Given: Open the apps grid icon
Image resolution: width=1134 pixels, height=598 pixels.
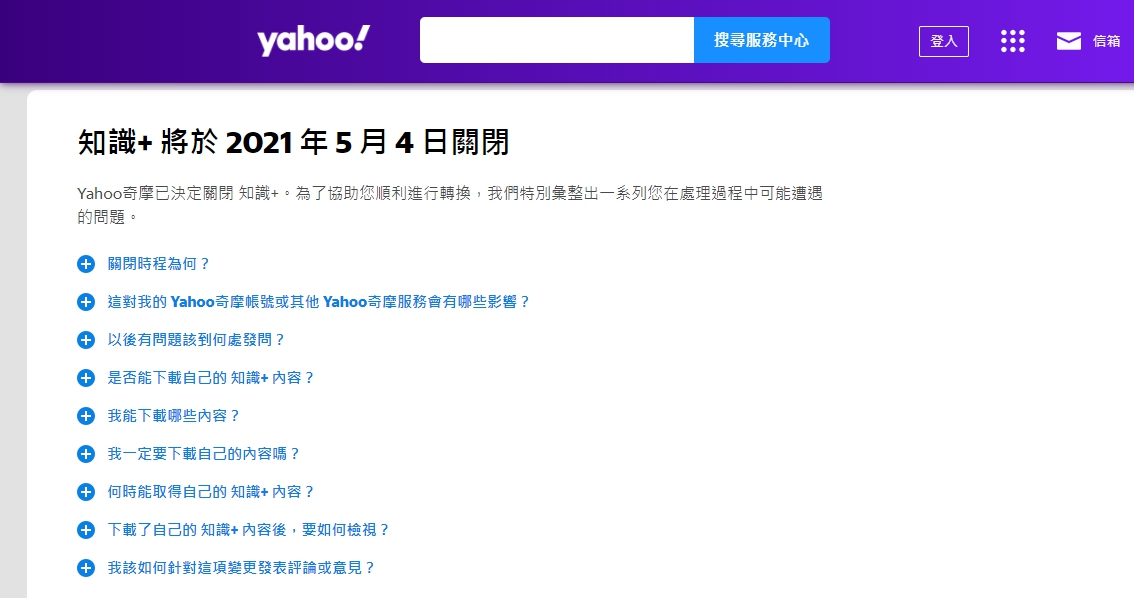Looking at the screenshot, I should [x=1013, y=40].
